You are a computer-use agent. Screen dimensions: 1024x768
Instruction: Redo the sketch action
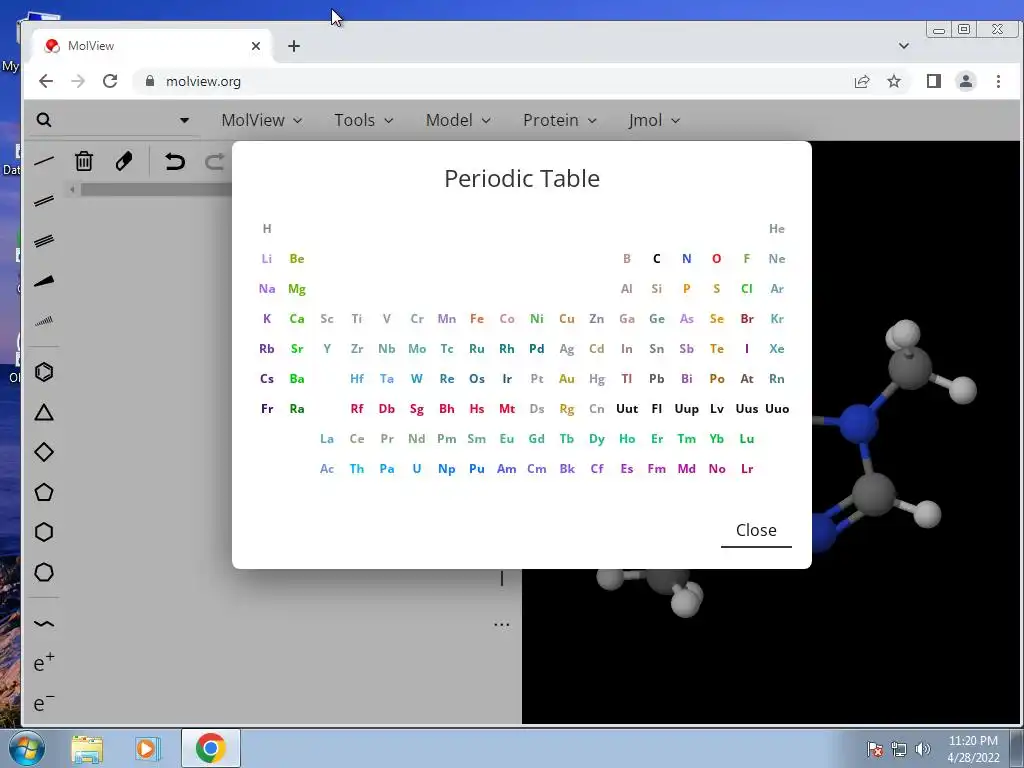click(214, 161)
